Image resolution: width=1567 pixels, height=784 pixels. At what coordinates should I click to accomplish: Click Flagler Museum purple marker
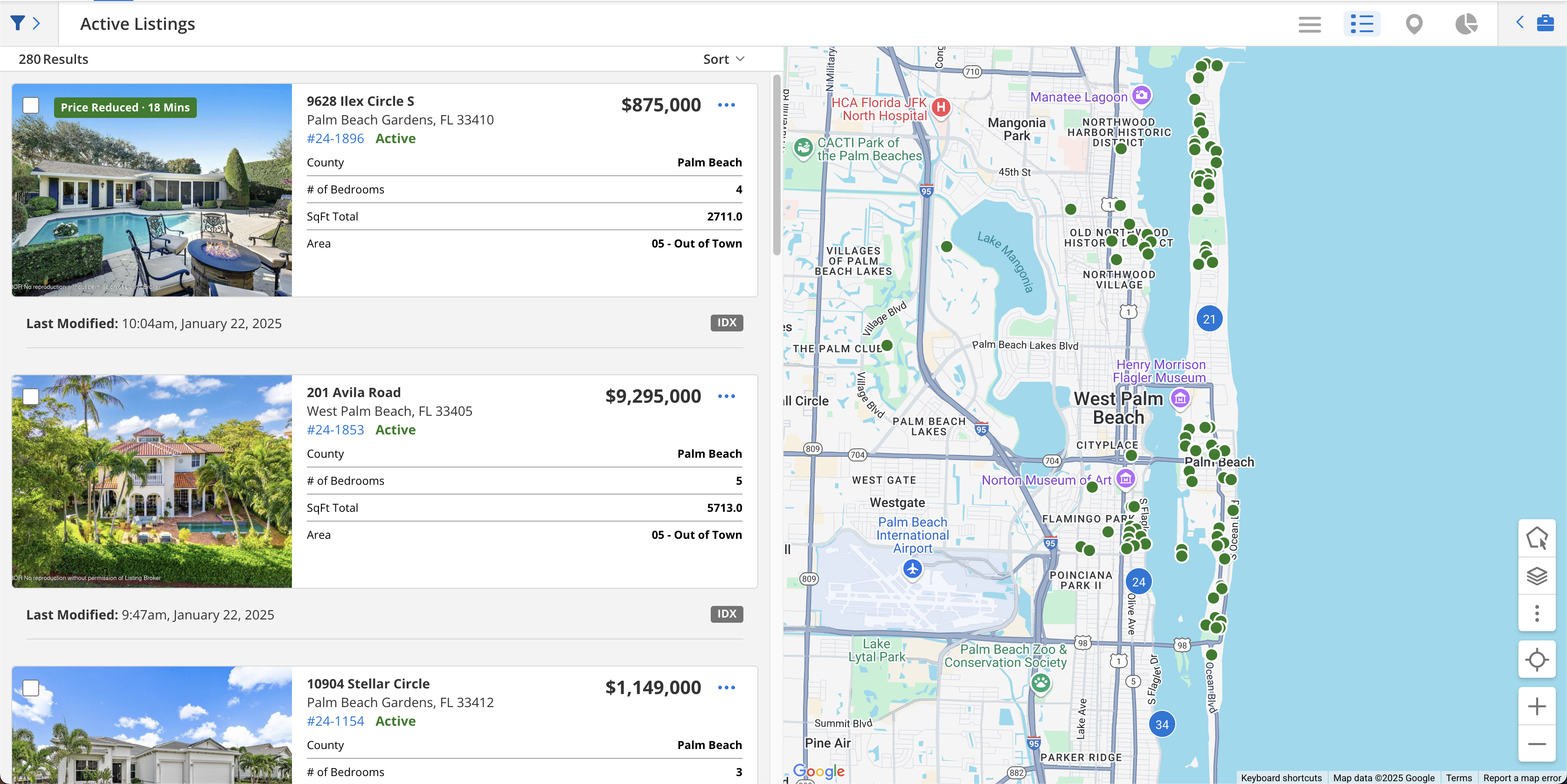(1180, 399)
